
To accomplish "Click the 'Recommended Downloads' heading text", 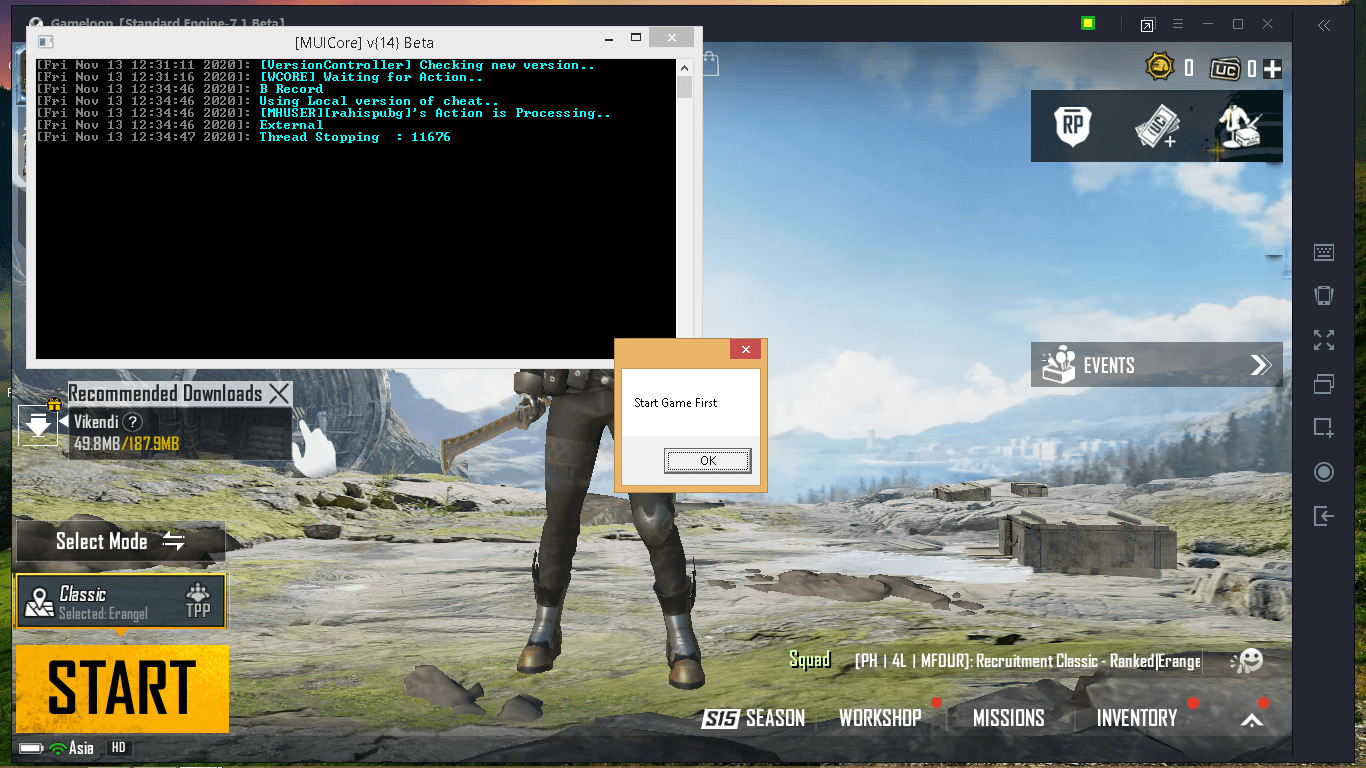I will pyautogui.click(x=165, y=394).
